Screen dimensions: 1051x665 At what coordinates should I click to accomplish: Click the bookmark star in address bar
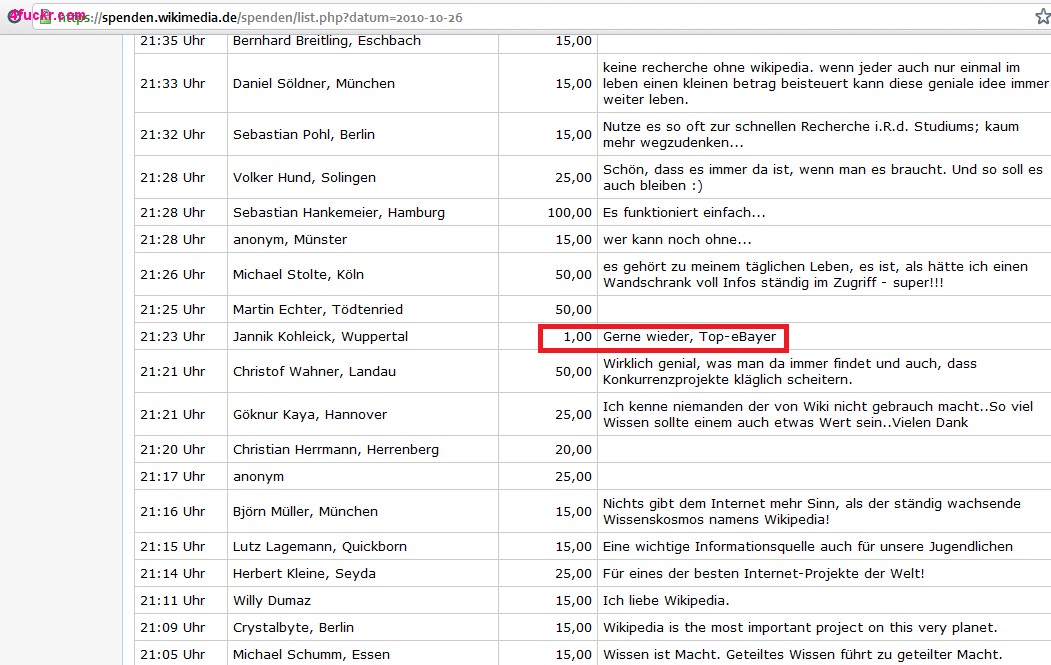1042,17
